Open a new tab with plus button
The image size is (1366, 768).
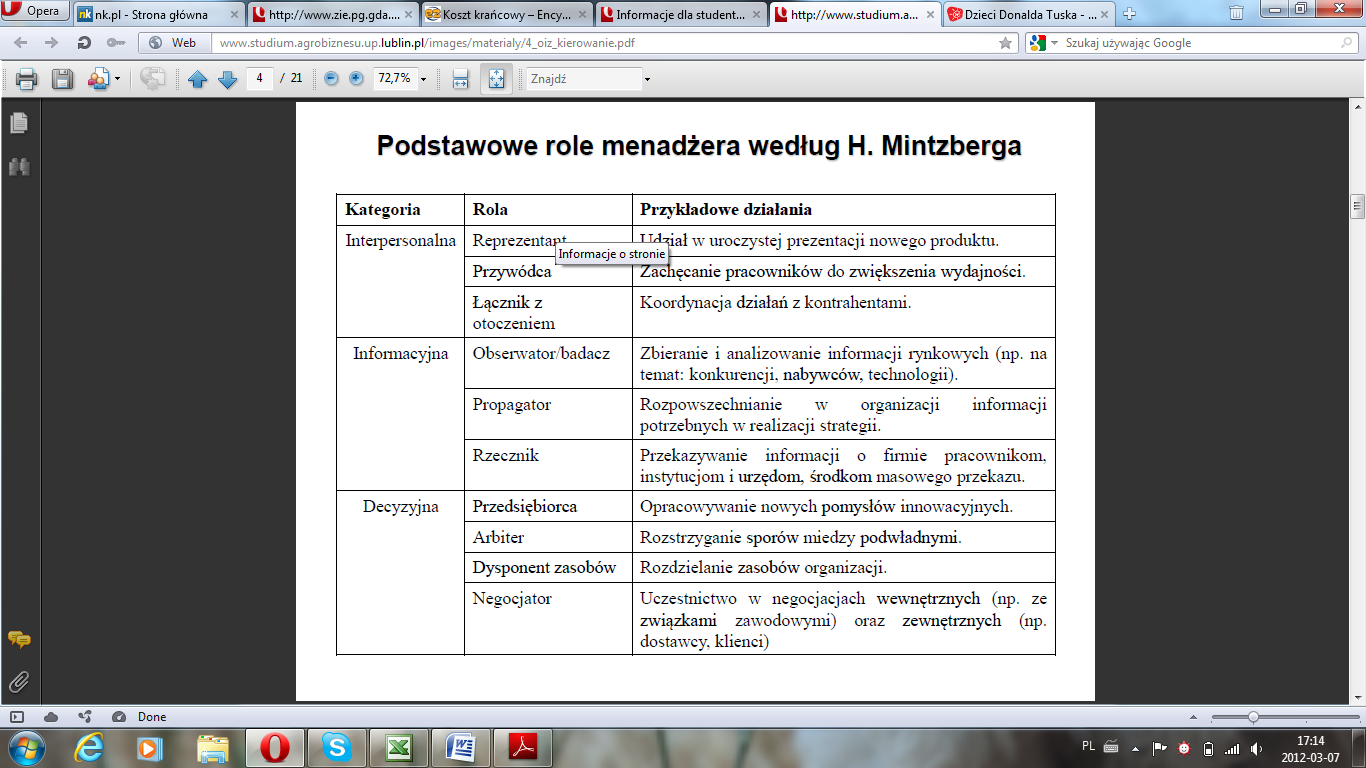[x=1129, y=14]
